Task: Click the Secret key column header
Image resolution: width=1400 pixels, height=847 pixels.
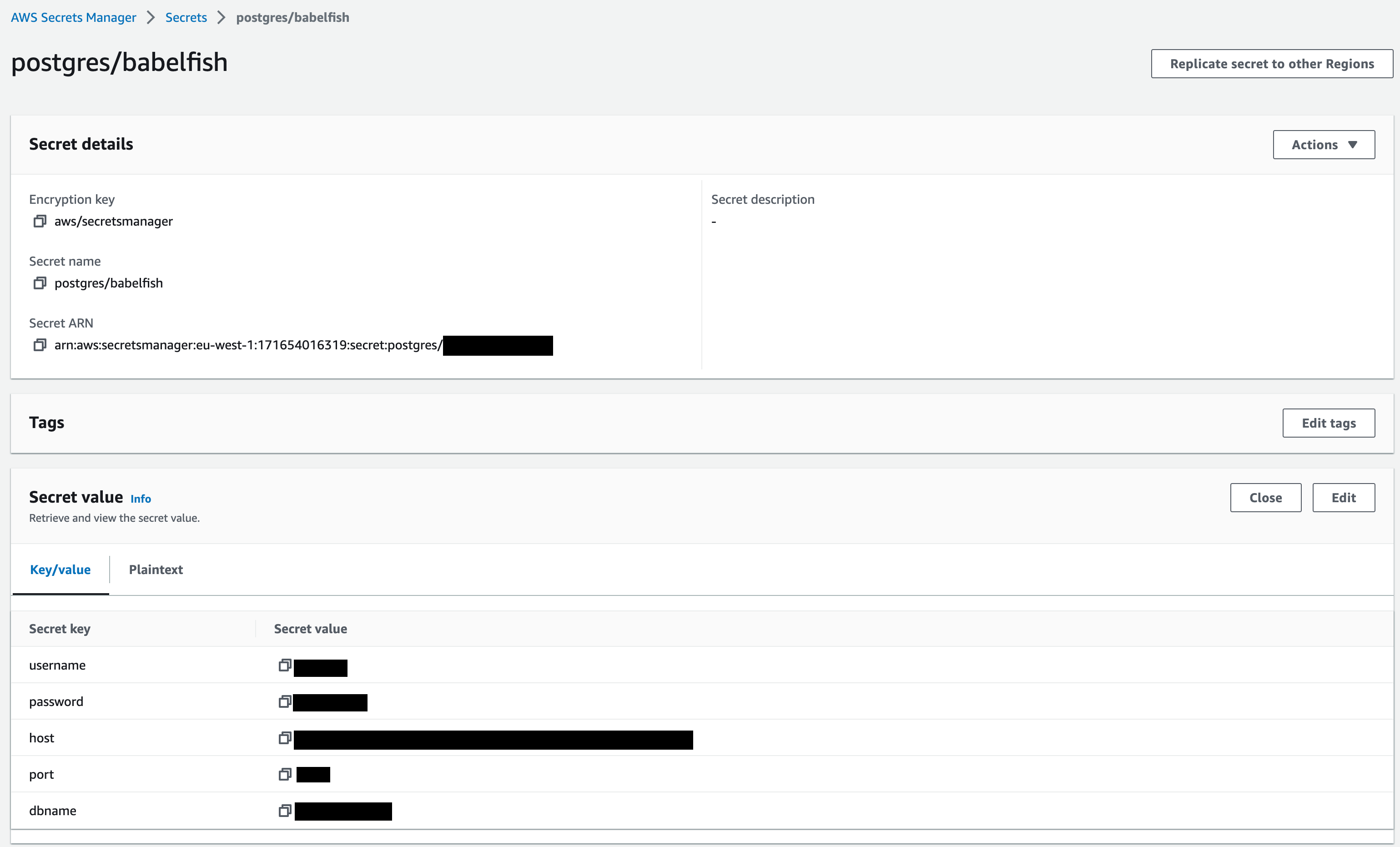Action: click(60, 629)
